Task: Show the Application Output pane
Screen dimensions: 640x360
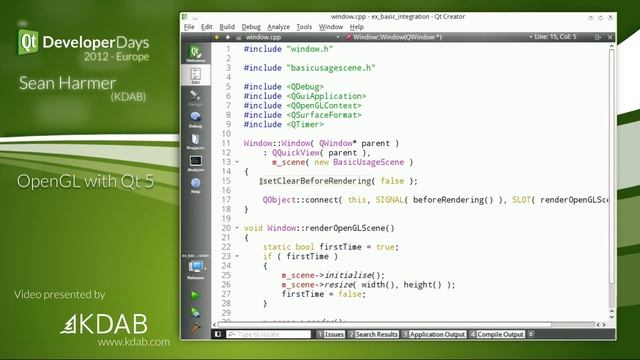Action: (x=433, y=334)
